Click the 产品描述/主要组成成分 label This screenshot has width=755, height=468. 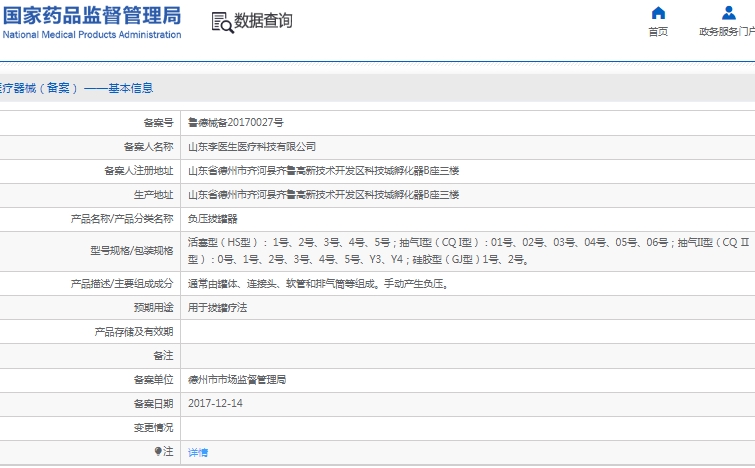pos(122,284)
